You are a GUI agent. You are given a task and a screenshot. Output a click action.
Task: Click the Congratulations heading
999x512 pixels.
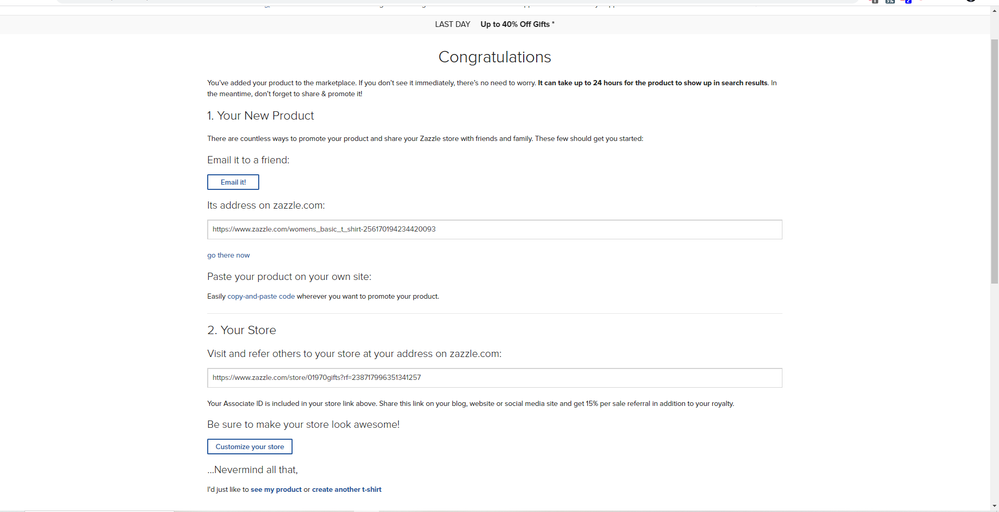(494, 57)
